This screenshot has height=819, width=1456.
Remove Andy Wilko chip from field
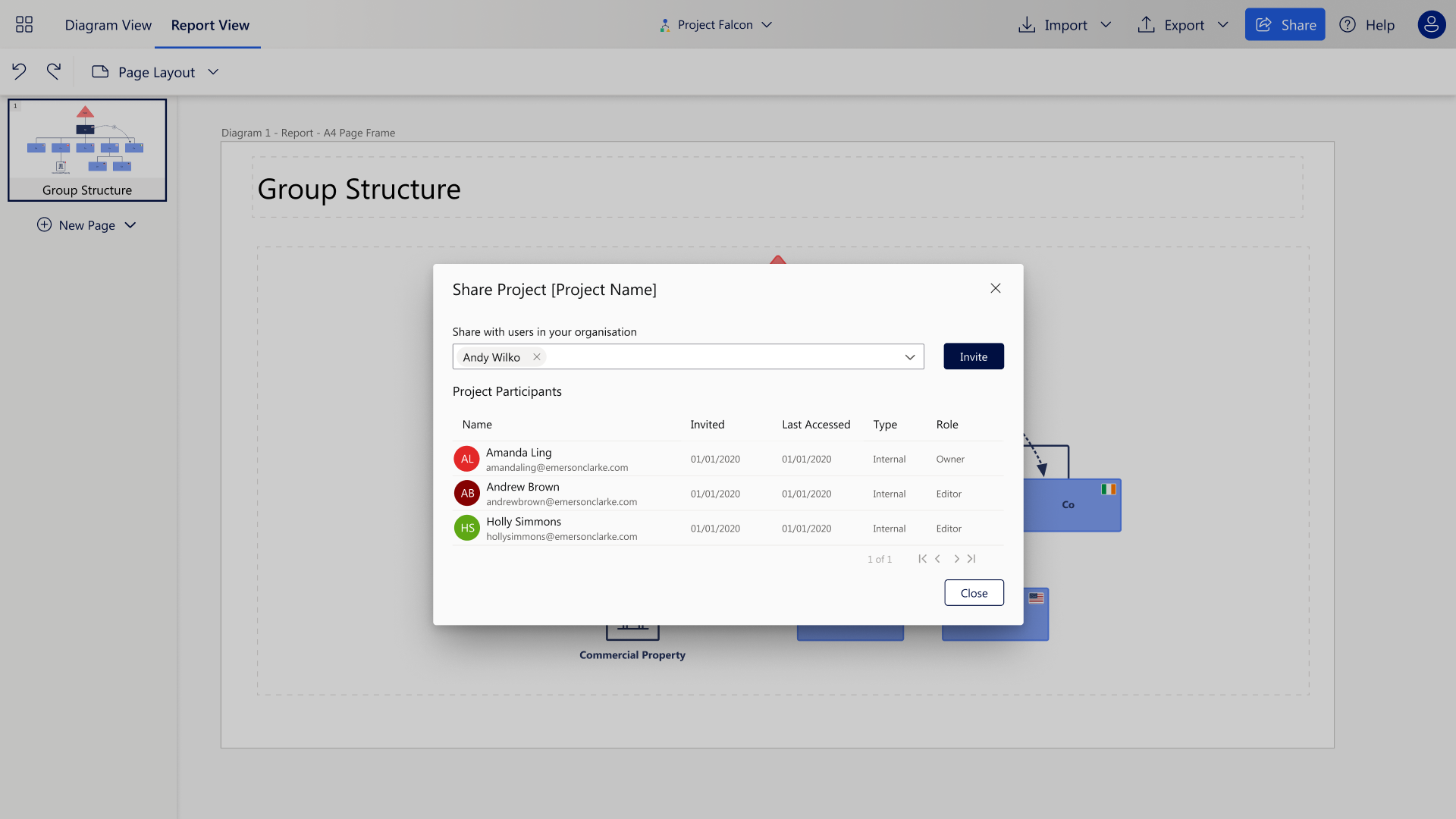537,357
